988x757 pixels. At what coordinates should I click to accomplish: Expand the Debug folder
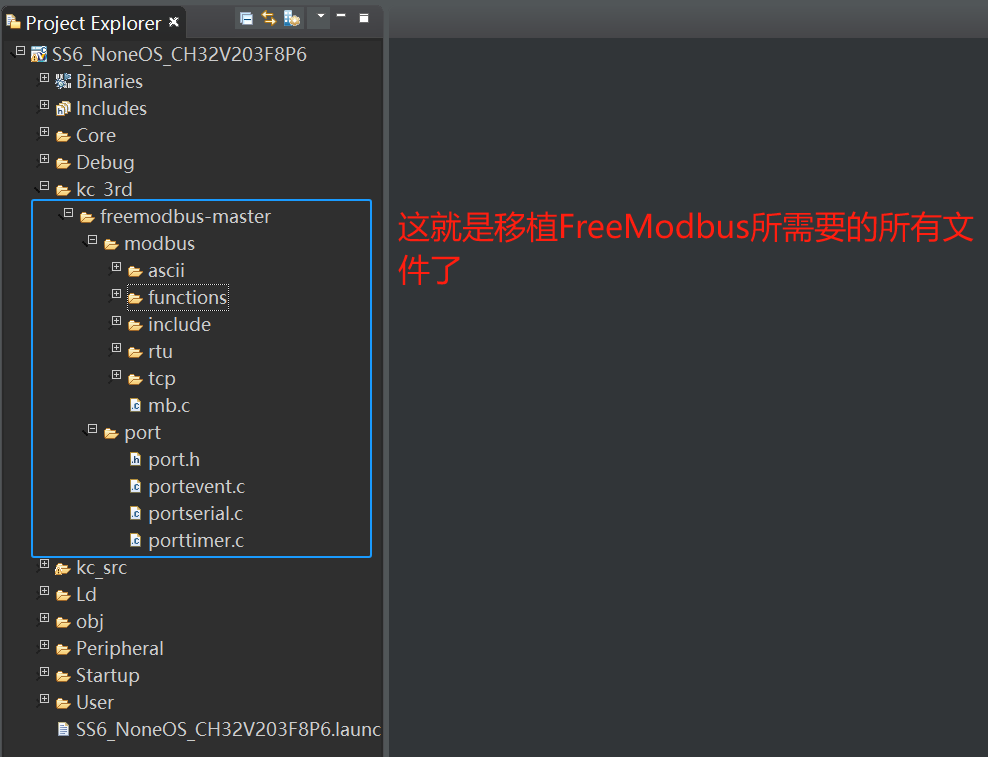click(x=44, y=158)
